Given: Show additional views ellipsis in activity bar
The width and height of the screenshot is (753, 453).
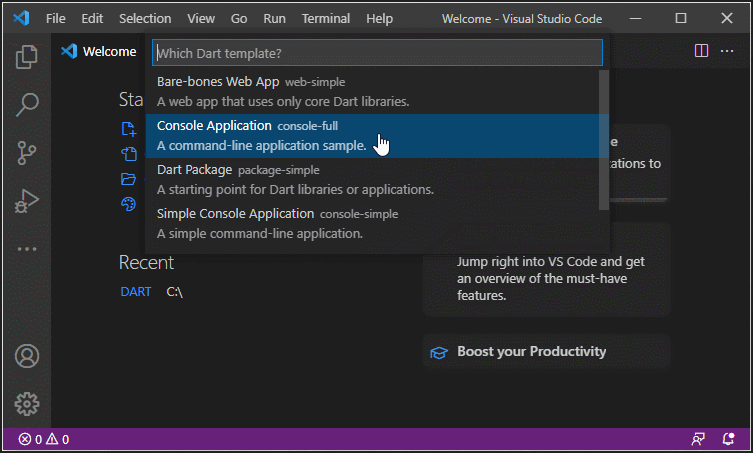Looking at the screenshot, I should click(x=26, y=249).
